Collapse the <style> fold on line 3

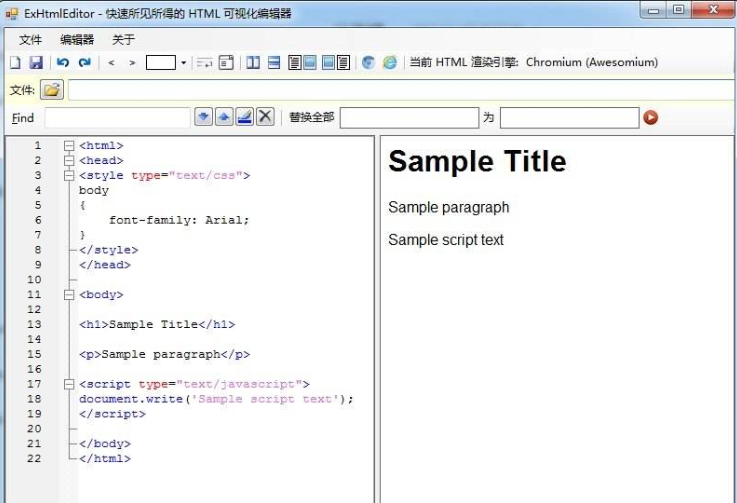click(x=69, y=176)
